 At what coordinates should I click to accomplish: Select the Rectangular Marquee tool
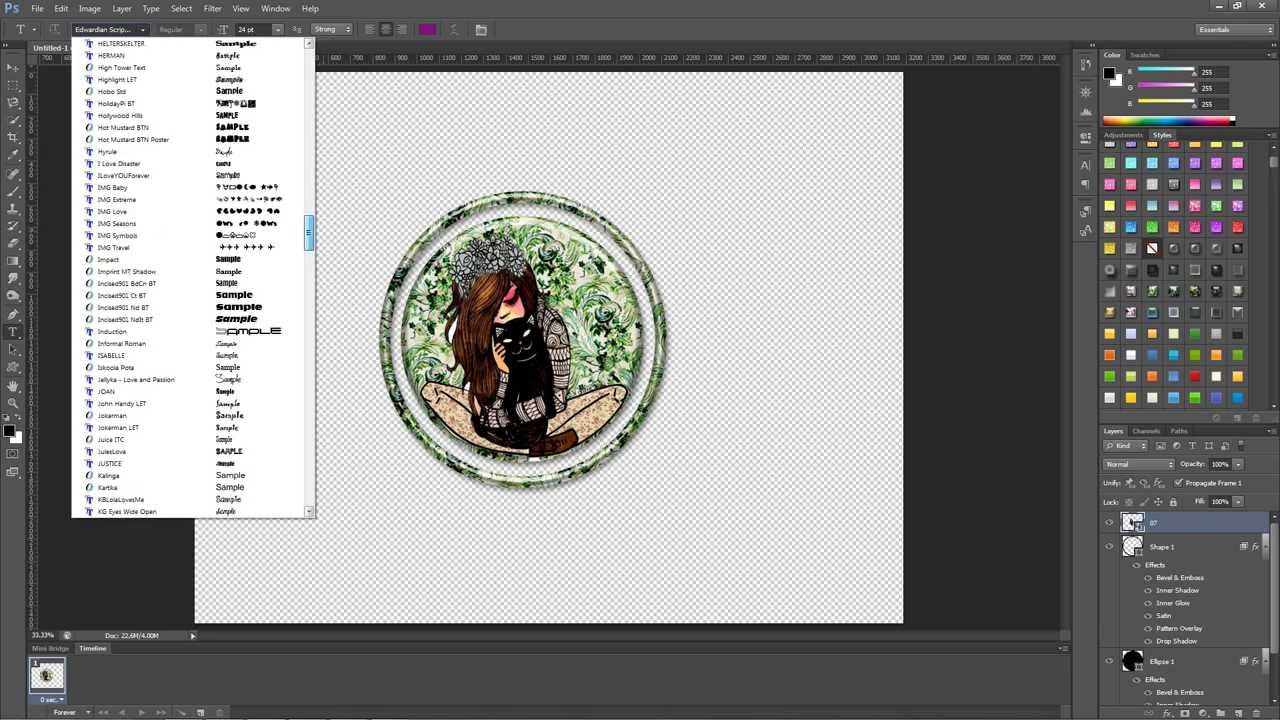13,85
